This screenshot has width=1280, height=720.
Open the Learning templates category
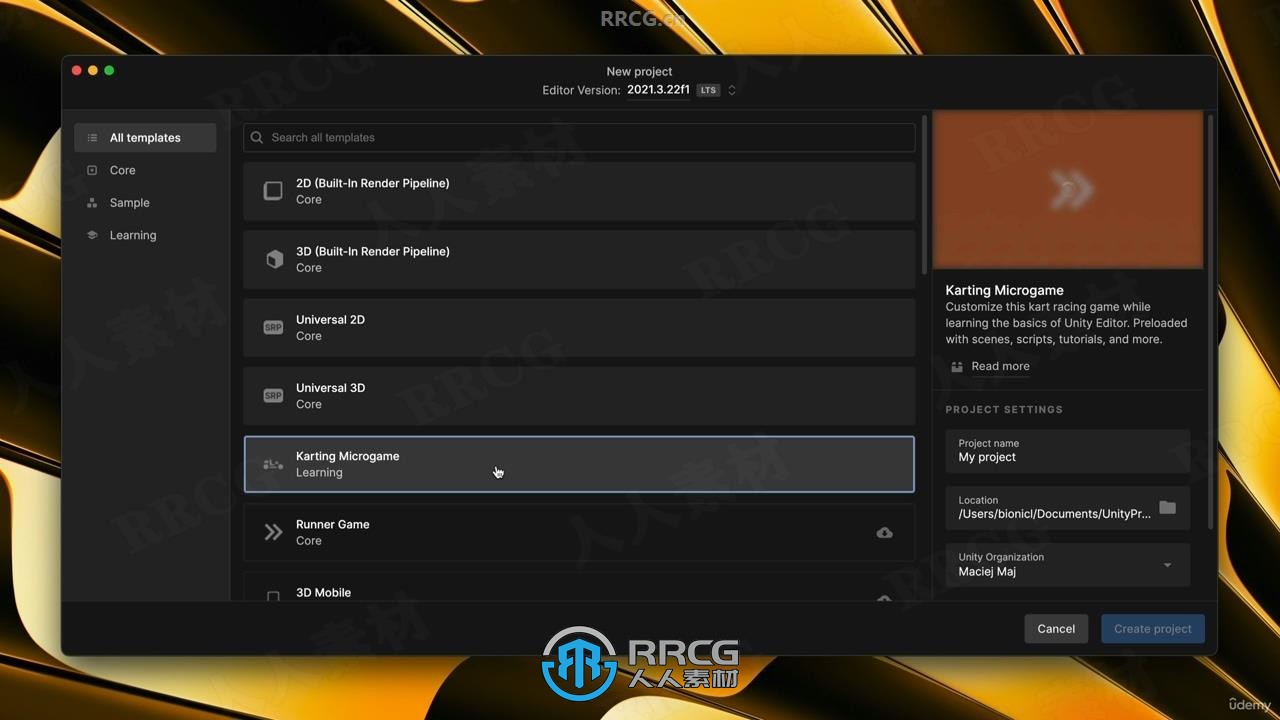pos(133,235)
